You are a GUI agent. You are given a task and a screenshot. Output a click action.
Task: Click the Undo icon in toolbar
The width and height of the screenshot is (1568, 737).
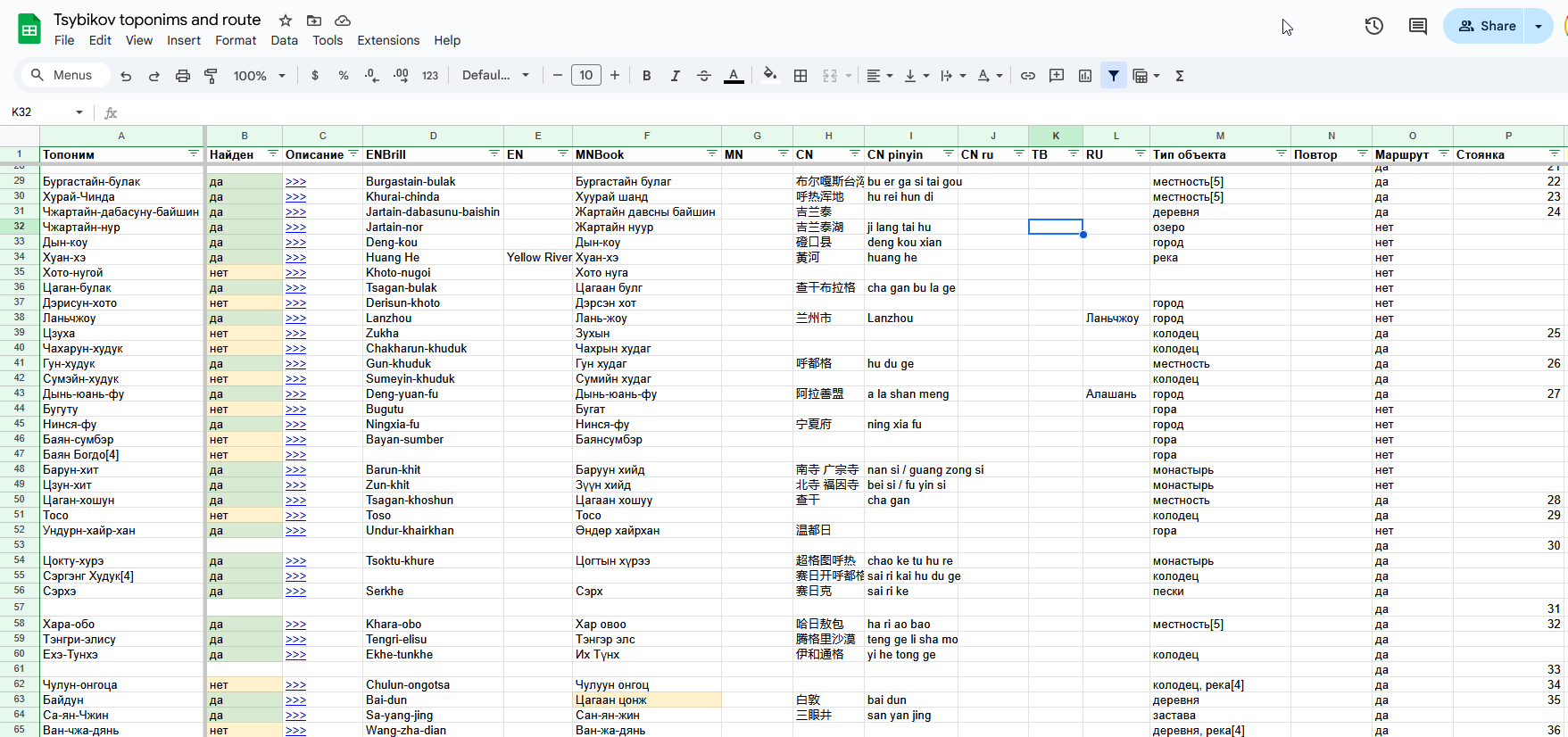[126, 76]
